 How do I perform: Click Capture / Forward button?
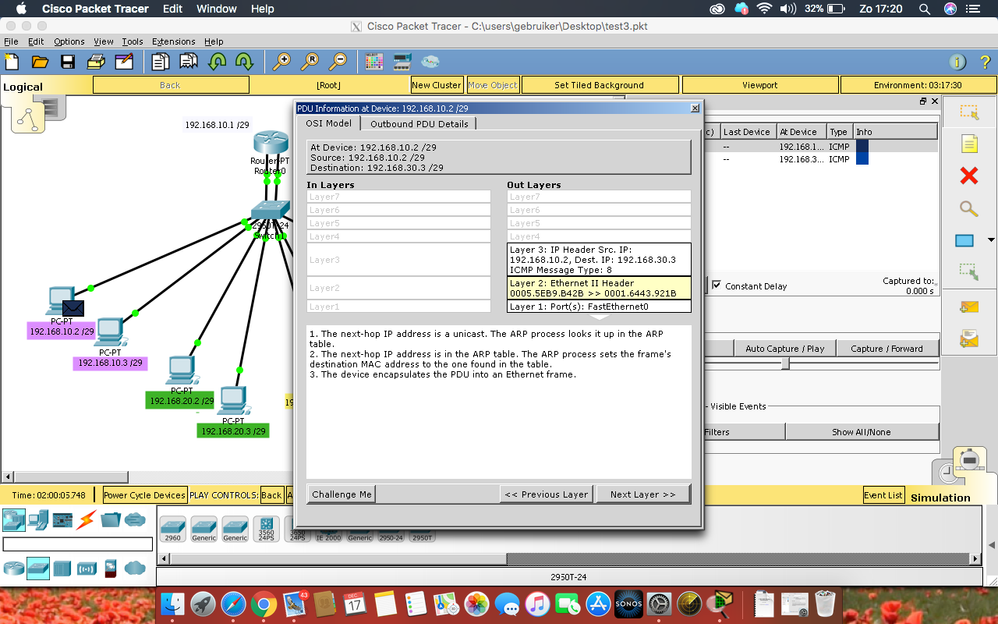click(889, 348)
